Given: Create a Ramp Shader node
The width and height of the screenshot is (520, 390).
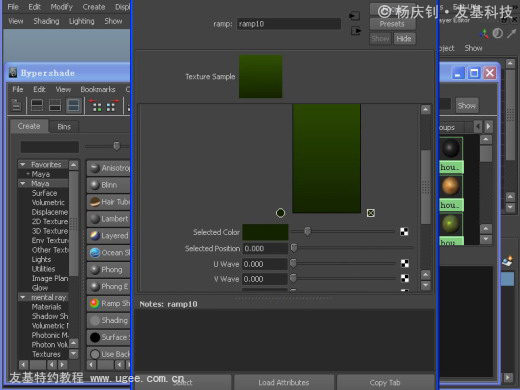Looking at the screenshot, I should (x=109, y=303).
